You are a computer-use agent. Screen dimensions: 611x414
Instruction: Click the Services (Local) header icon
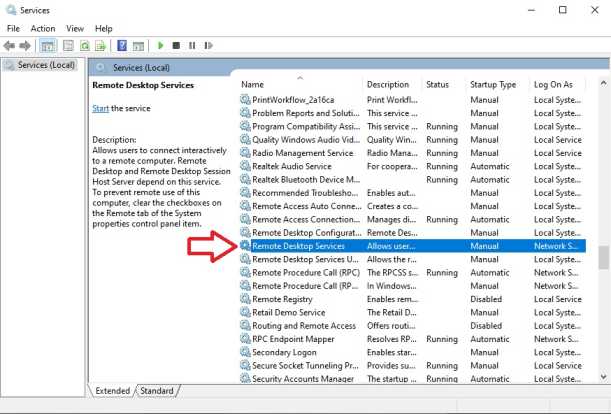coord(101,67)
